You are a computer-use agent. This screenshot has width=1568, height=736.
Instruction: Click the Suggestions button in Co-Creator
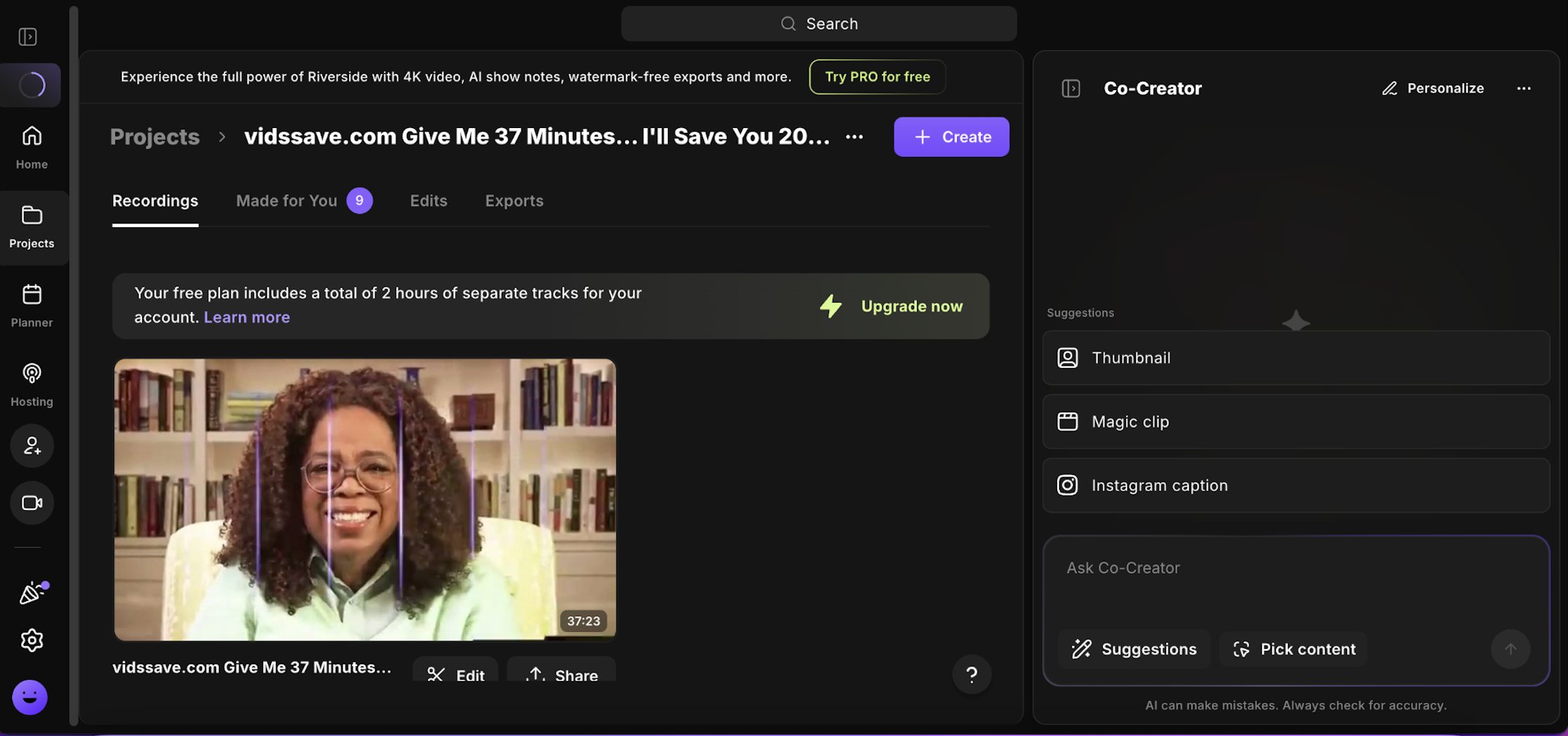tap(1134, 649)
